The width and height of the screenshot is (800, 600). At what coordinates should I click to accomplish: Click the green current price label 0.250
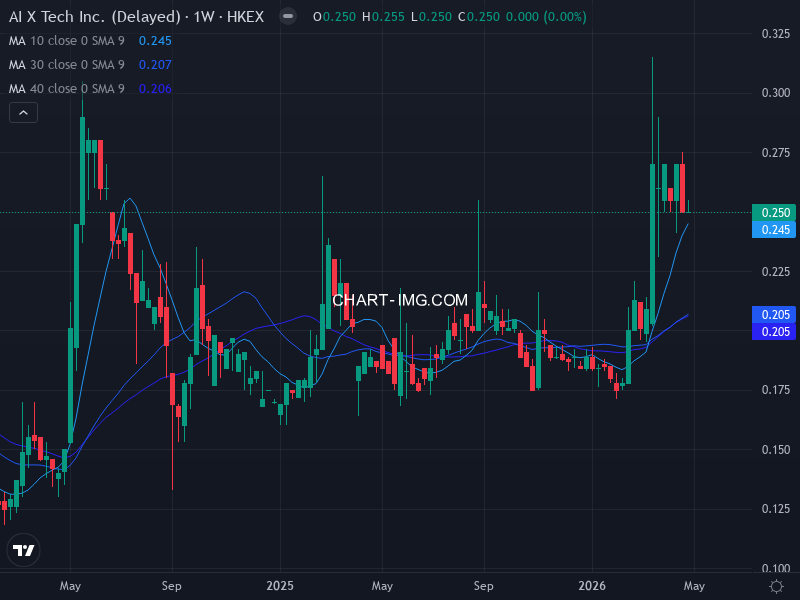coord(774,213)
